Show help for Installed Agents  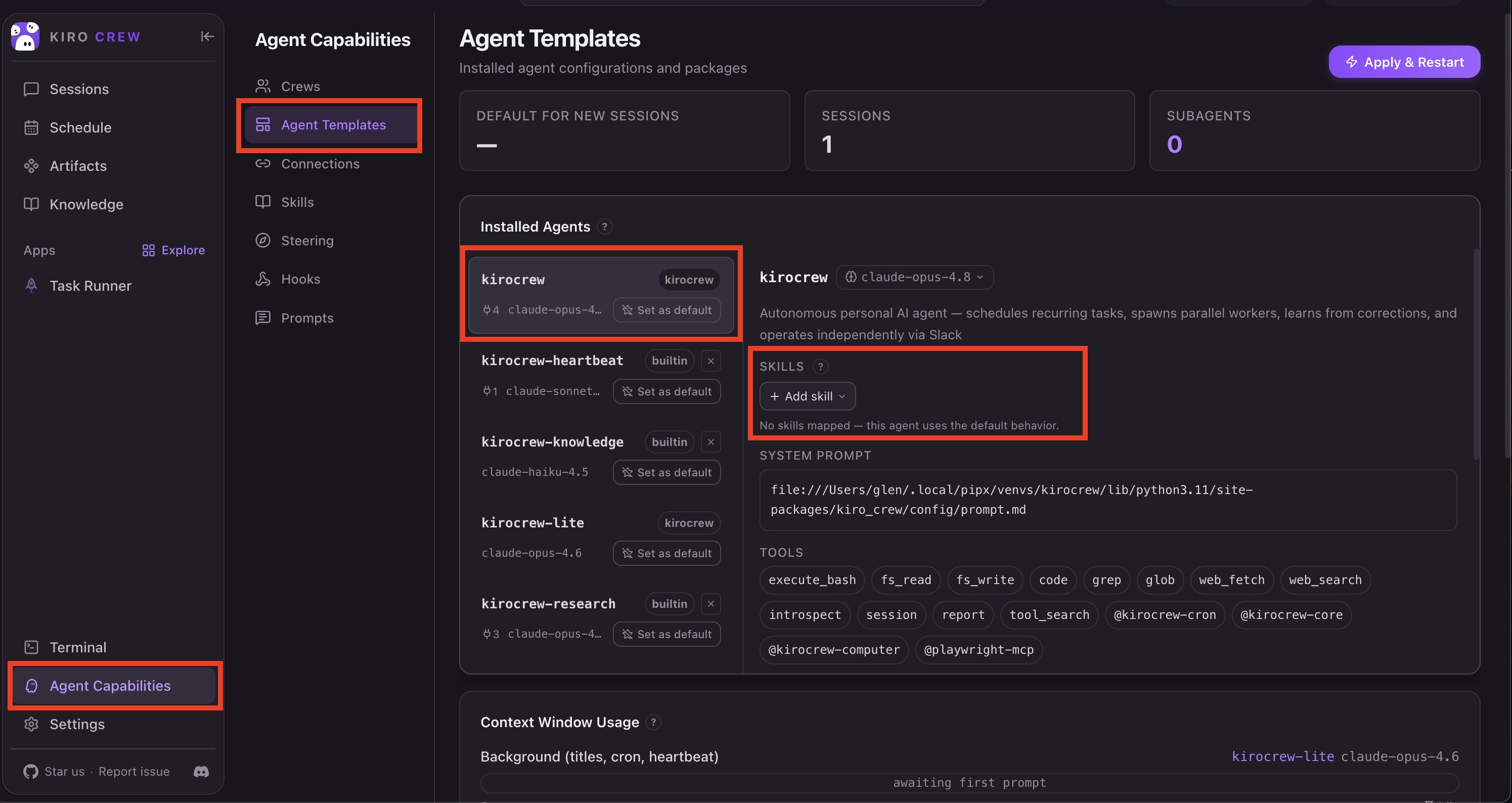click(605, 227)
